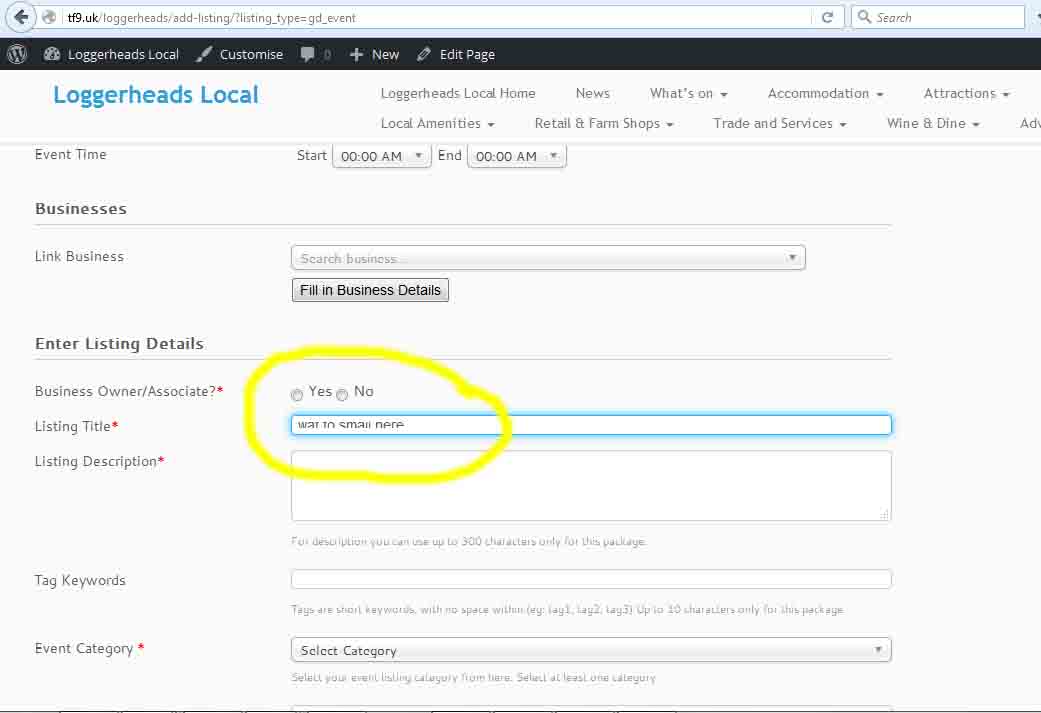Viewport: 1041px width, 713px height.
Task: Click into the Listing Description text area
Action: 590,485
